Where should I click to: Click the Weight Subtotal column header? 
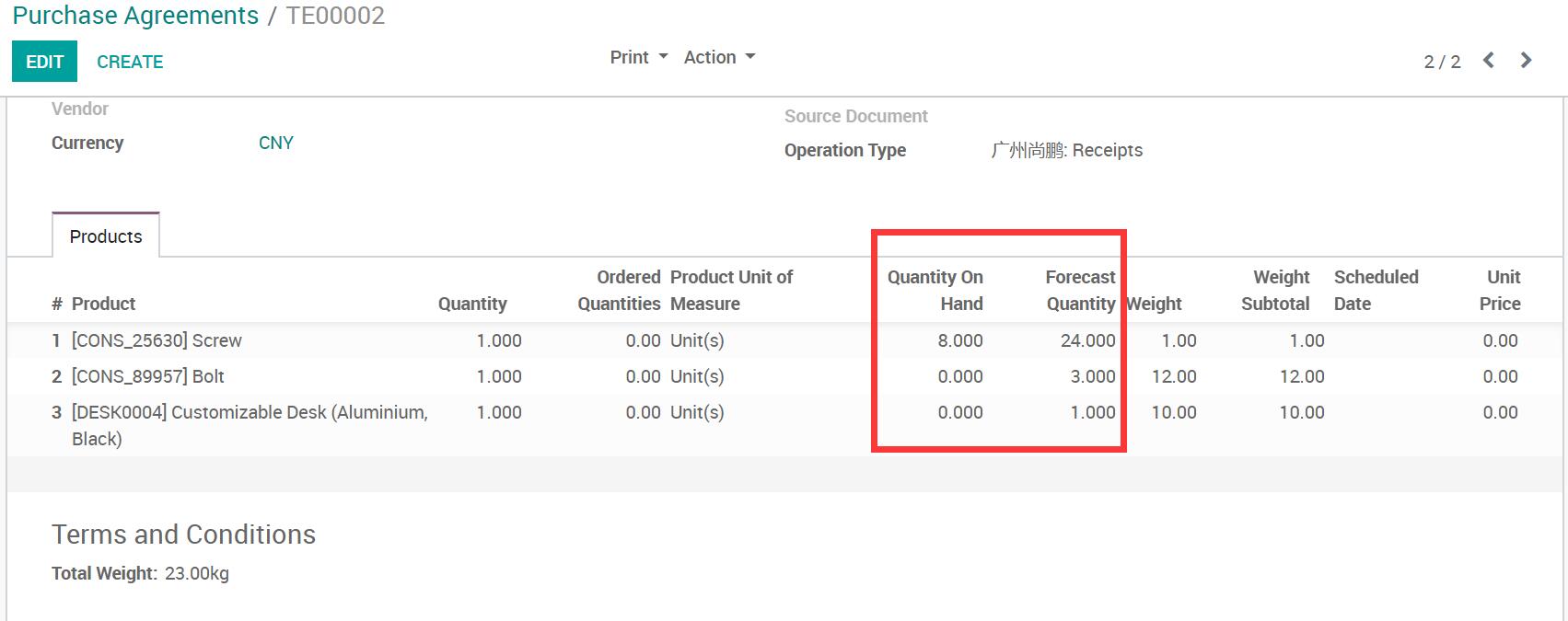tap(1275, 291)
